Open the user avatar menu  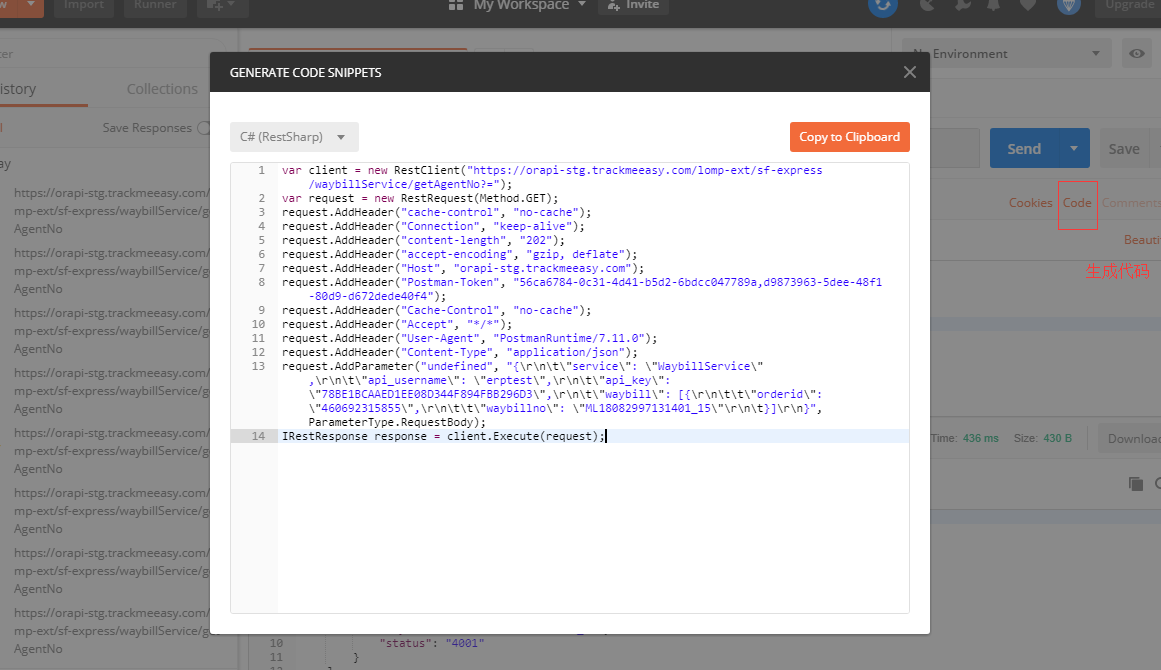tap(1068, 5)
